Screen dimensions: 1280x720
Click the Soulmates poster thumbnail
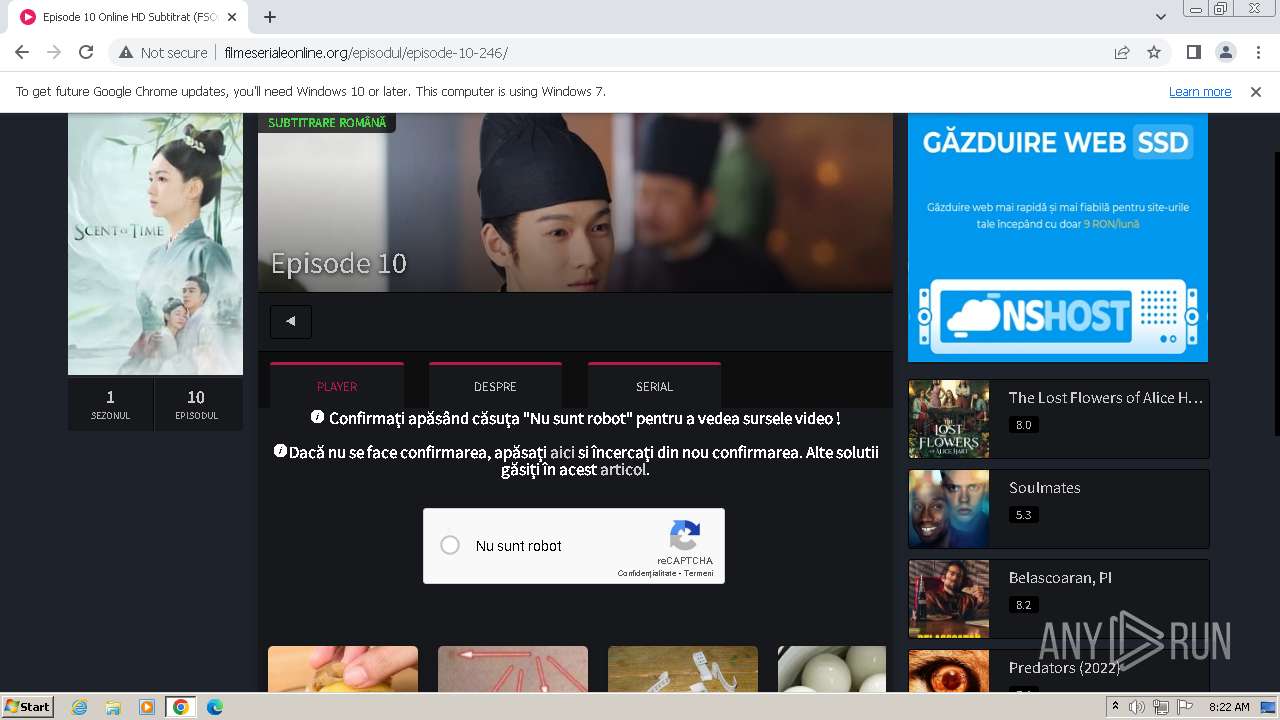pyautogui.click(x=949, y=509)
